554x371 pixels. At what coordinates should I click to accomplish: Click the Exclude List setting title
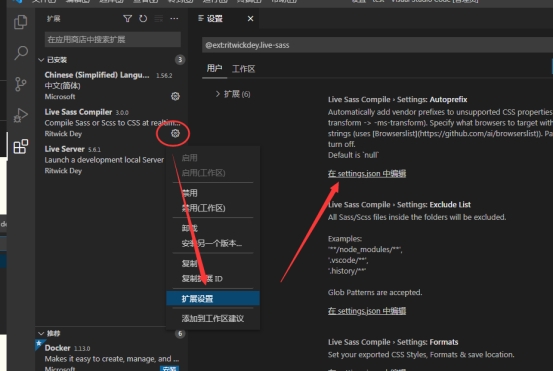[x=399, y=205]
